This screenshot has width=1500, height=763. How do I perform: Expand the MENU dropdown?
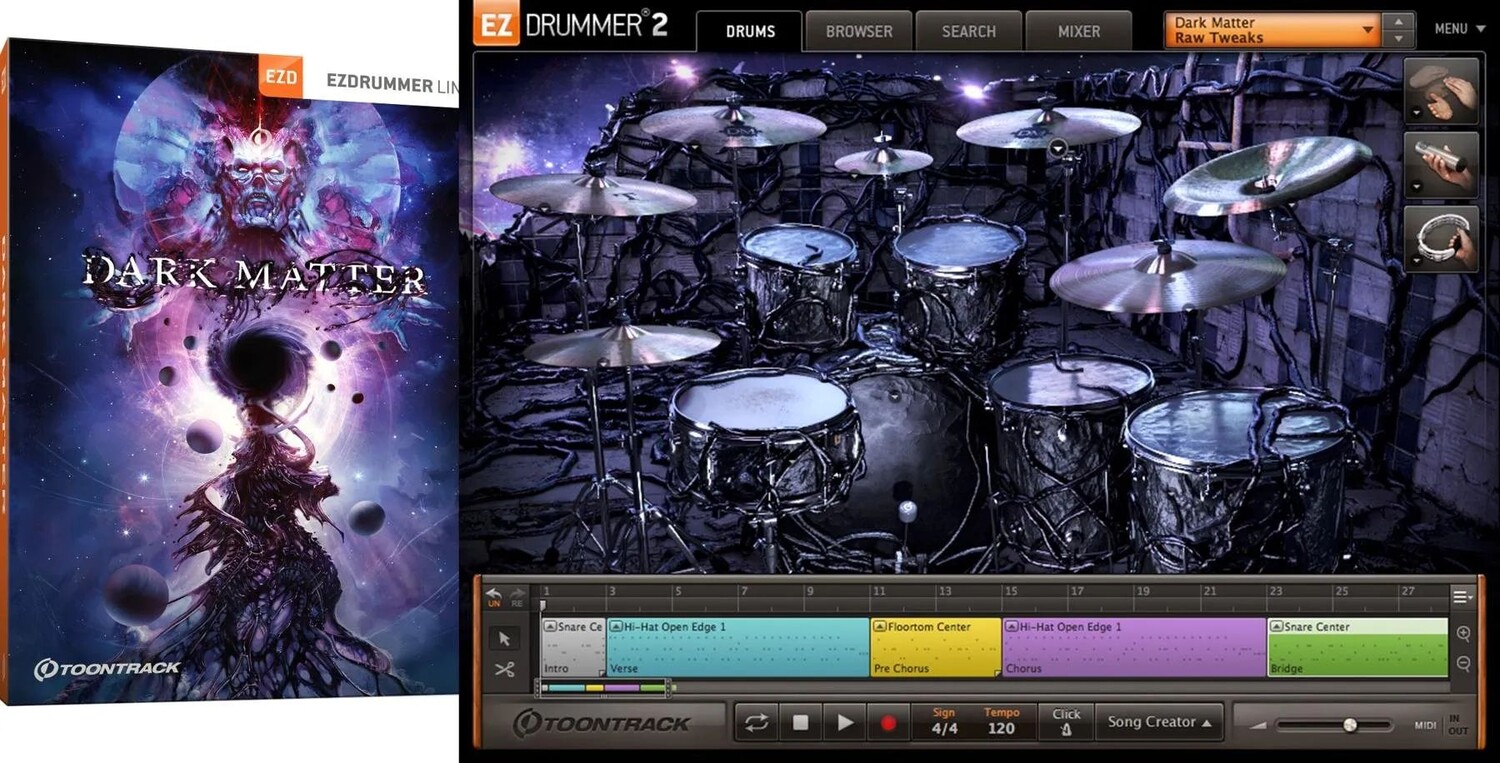pyautogui.click(x=1459, y=29)
